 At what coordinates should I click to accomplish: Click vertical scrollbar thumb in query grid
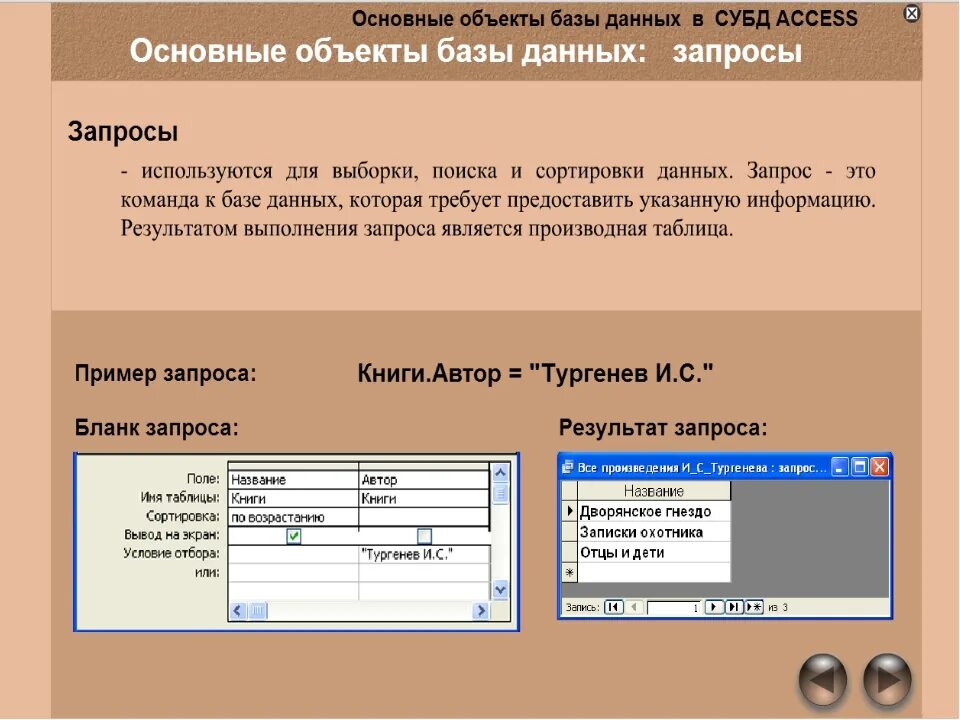pos(500,493)
